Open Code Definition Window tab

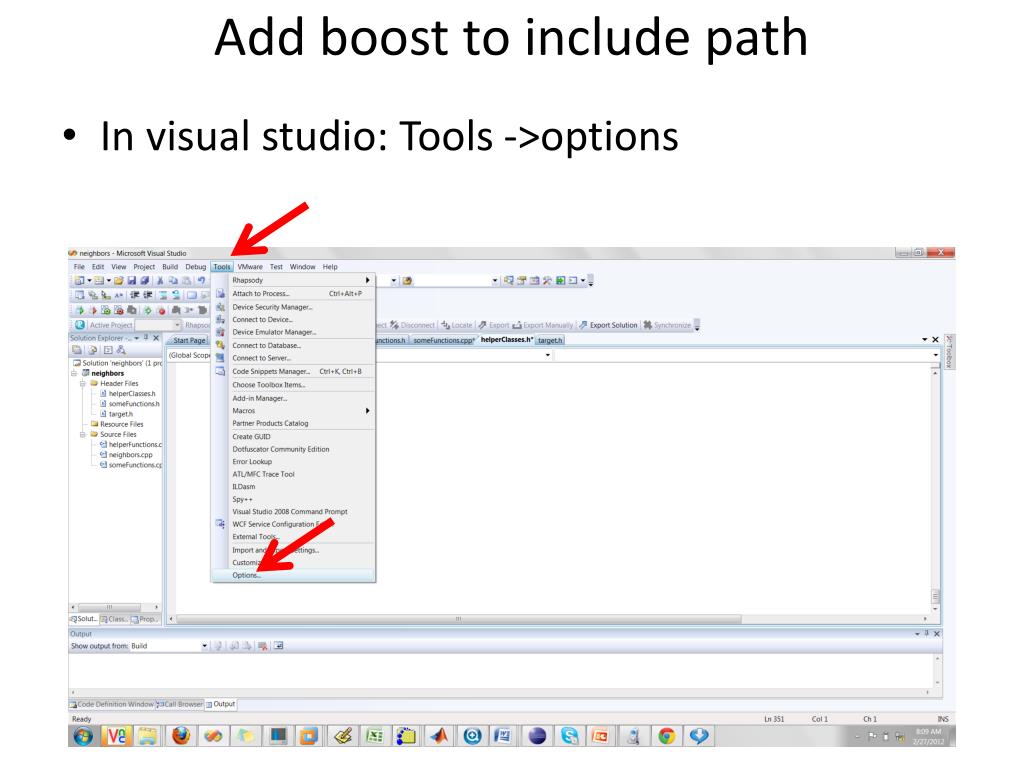point(112,704)
